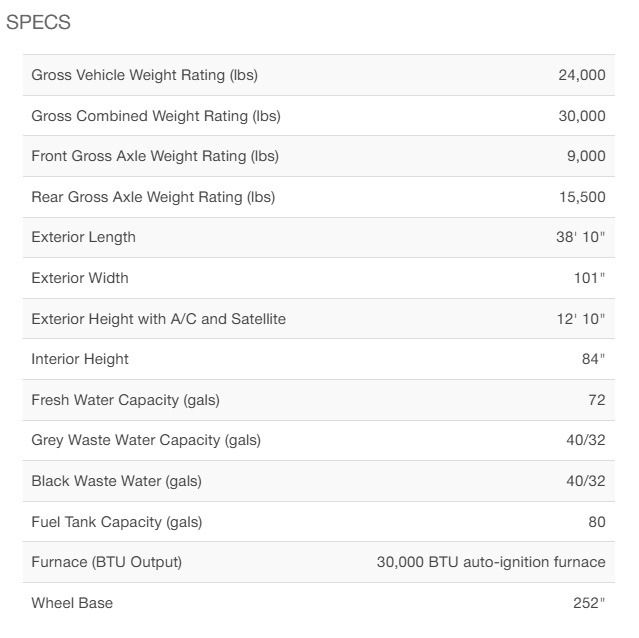This screenshot has width=639, height=638.
Task: Click the Rear Gross Axle Weight Rating label
Action: [153, 197]
